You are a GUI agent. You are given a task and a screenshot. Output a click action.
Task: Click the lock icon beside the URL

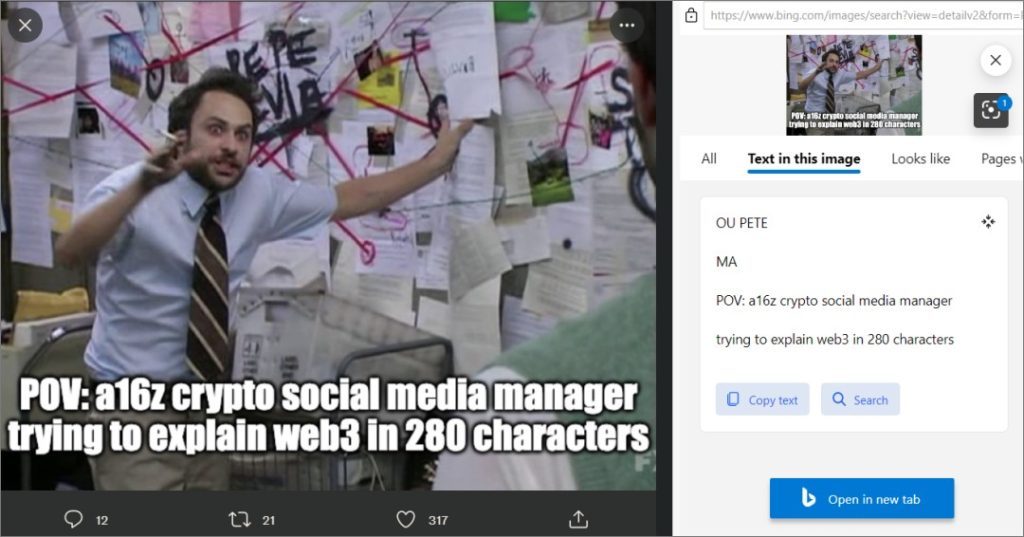[x=691, y=15]
